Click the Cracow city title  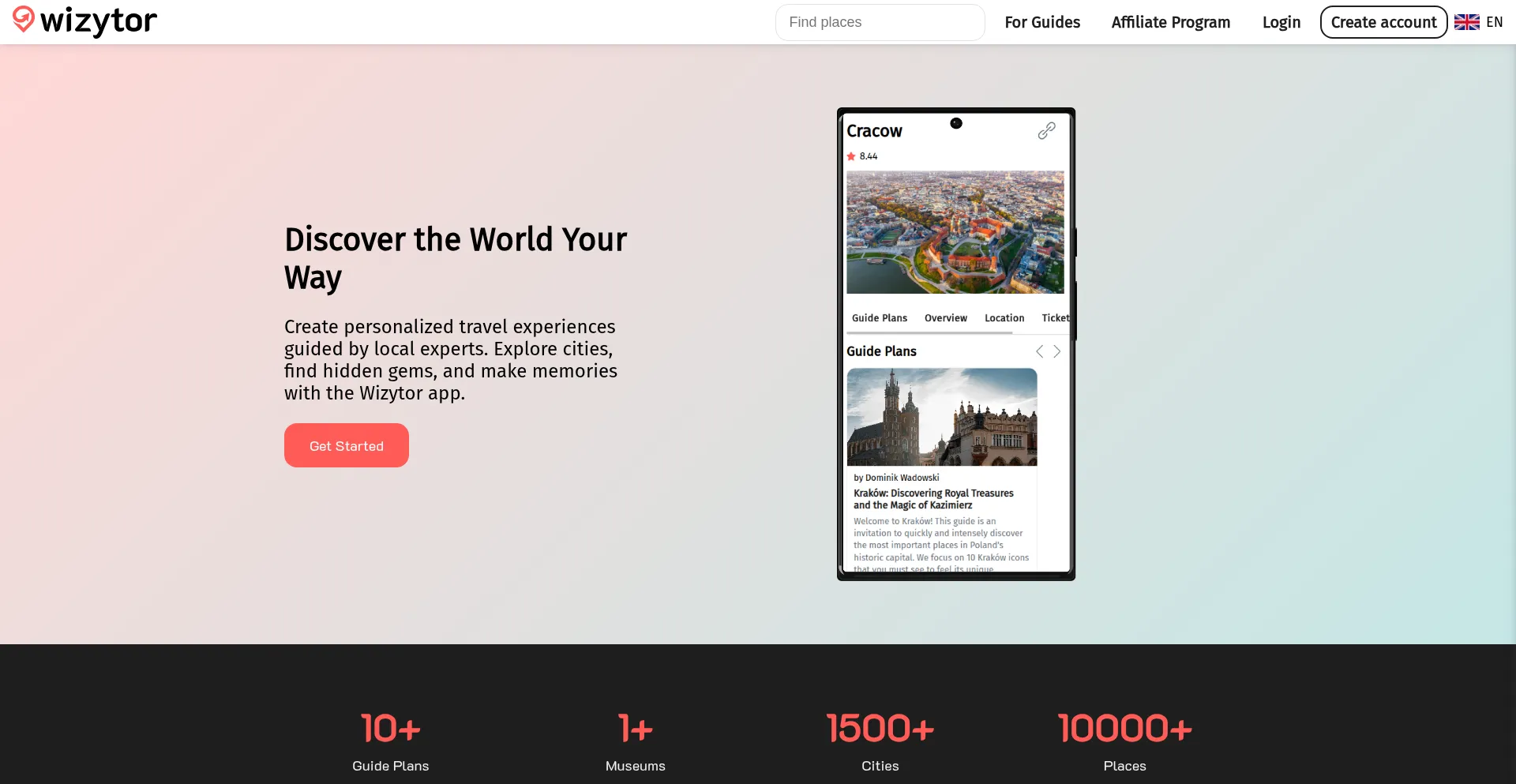click(874, 131)
